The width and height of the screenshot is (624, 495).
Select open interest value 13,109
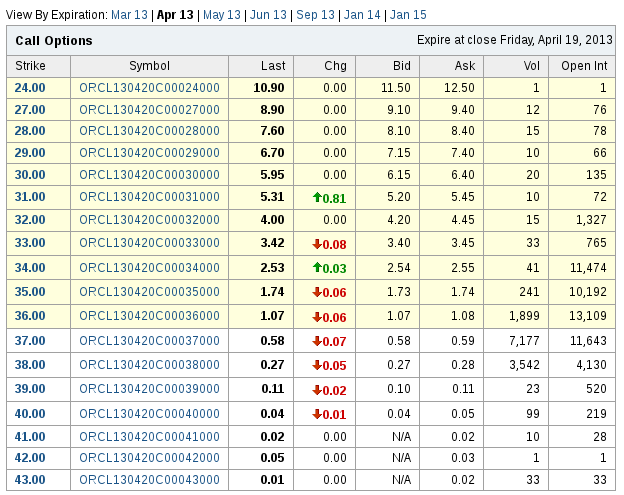click(588, 316)
